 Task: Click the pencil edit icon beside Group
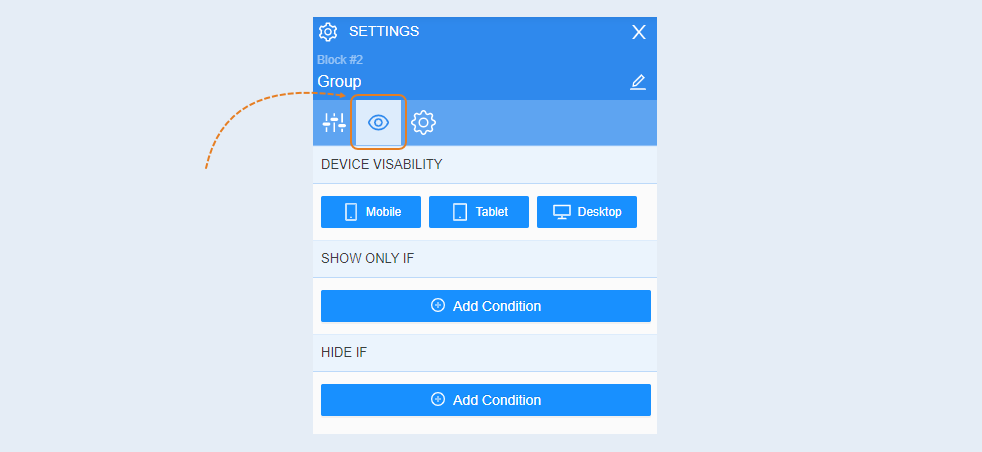(x=638, y=82)
